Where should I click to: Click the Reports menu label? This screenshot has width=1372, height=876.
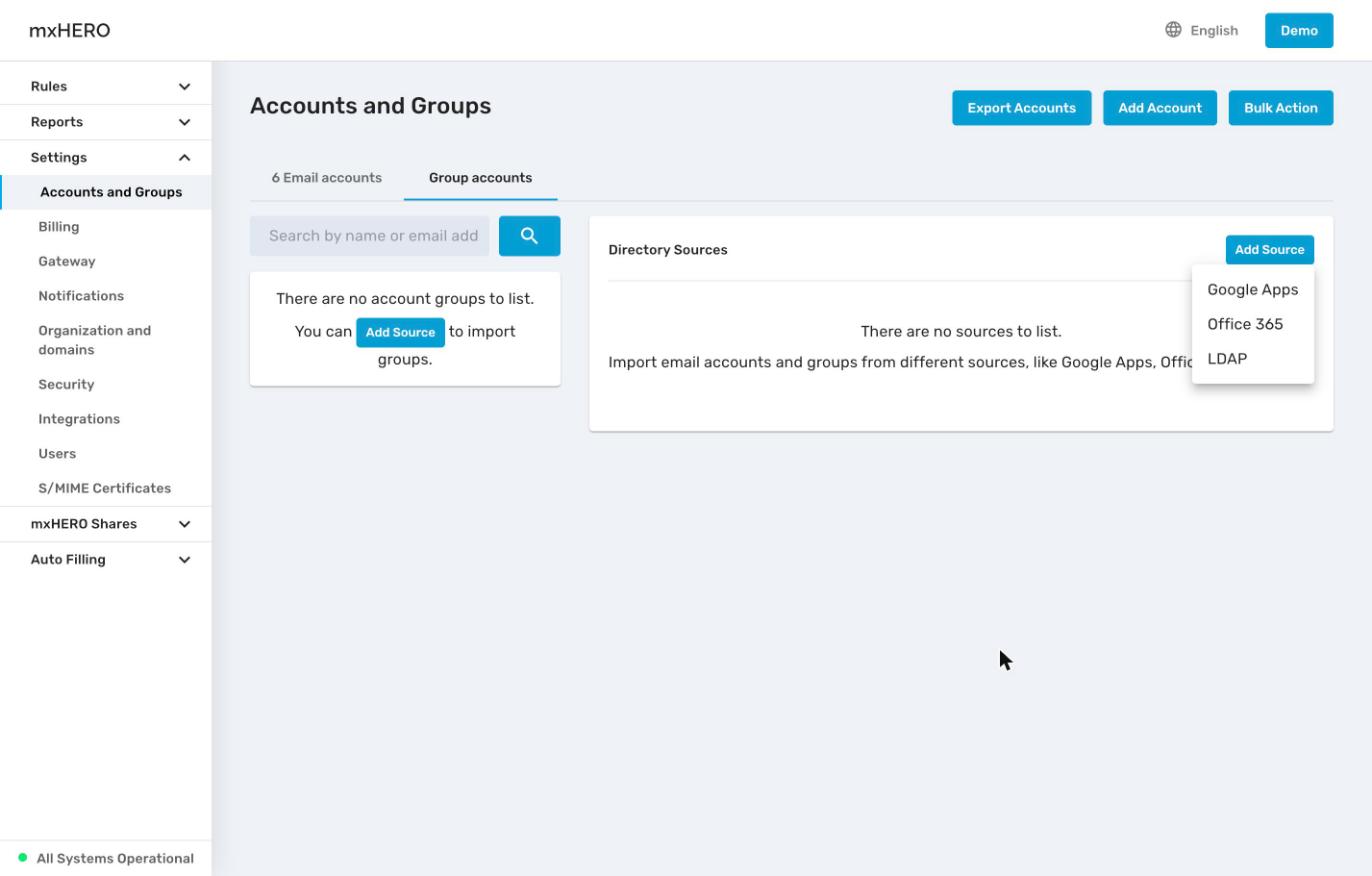[x=57, y=122]
